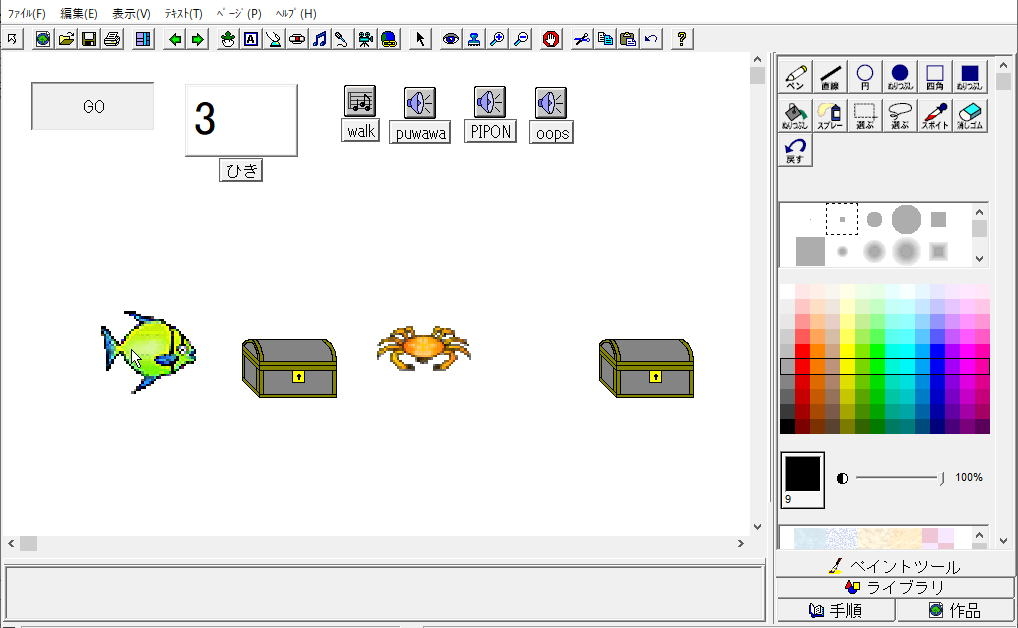Select the large square solid brush
Screen dimensions: 1018x628
[x=810, y=251]
